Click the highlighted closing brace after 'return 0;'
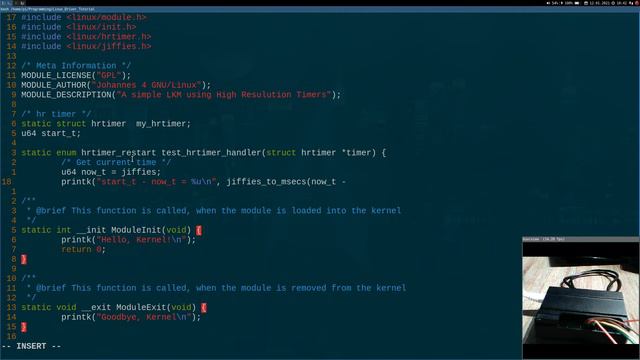This screenshot has width=640, height=360. pyautogui.click(x=24, y=259)
